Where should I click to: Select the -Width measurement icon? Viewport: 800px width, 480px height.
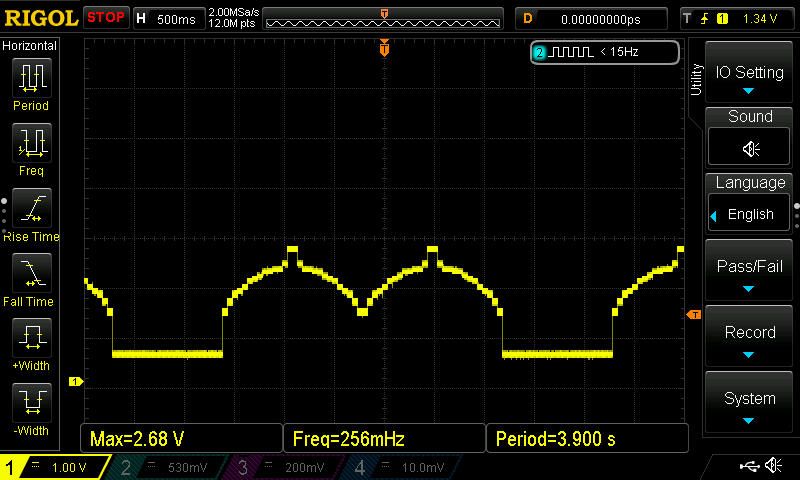(x=31, y=403)
